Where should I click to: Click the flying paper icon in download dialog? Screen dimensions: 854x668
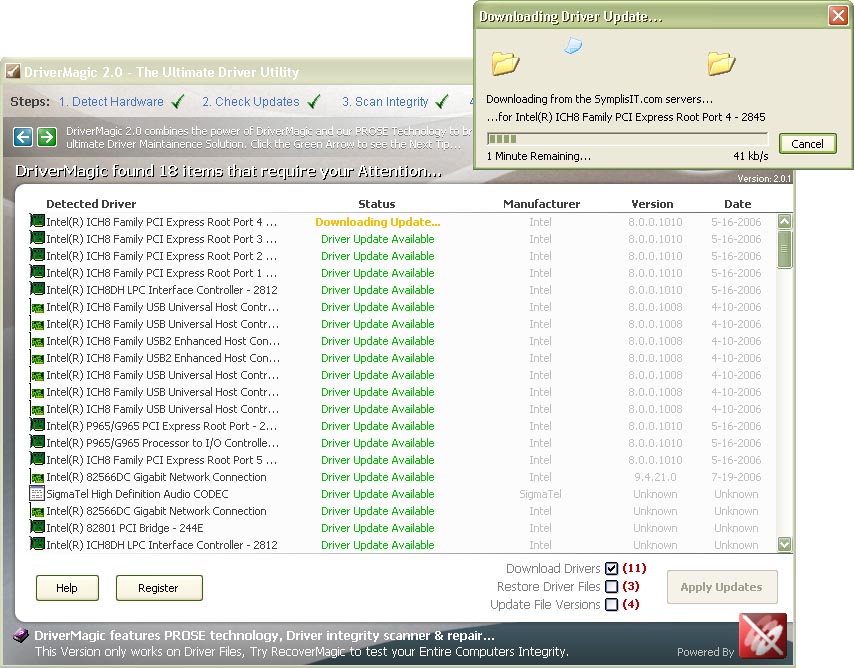573,46
